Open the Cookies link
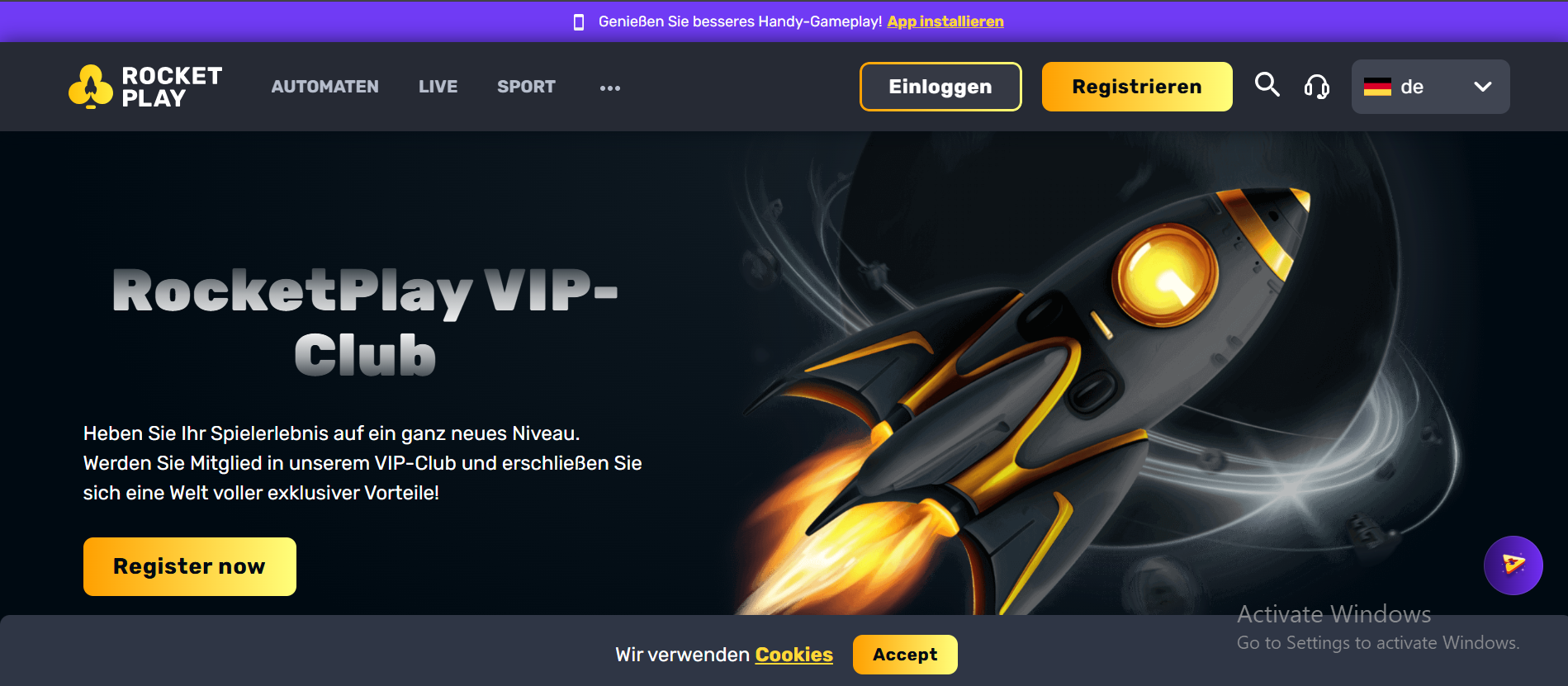This screenshot has width=1568, height=686. point(794,655)
